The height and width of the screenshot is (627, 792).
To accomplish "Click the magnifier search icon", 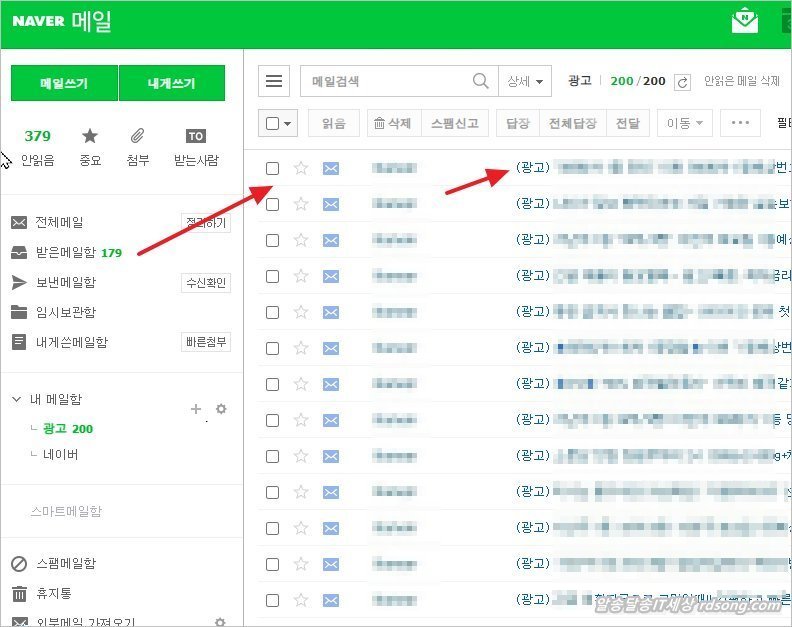I will (481, 81).
